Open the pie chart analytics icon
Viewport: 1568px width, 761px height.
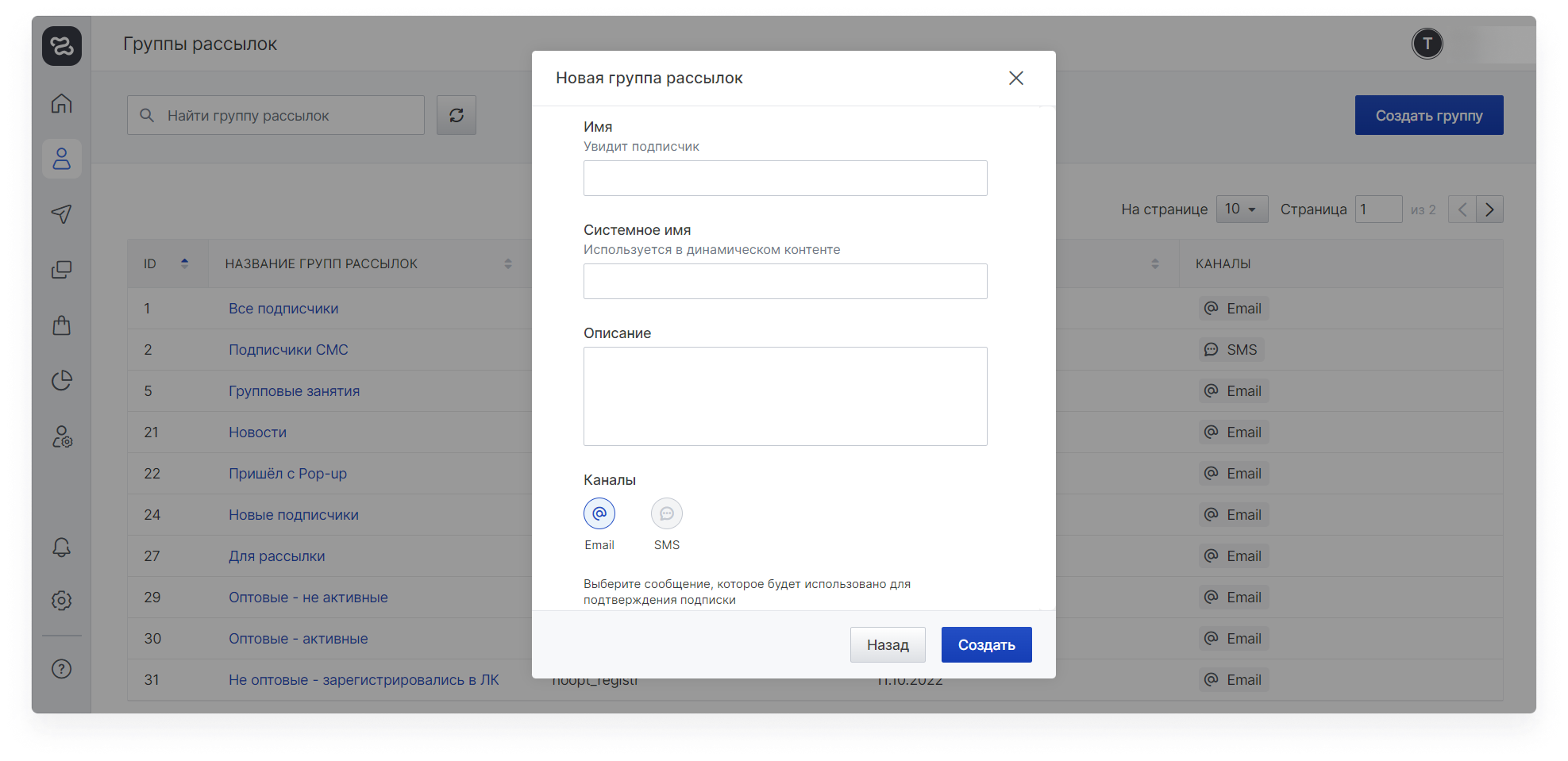pos(62,381)
